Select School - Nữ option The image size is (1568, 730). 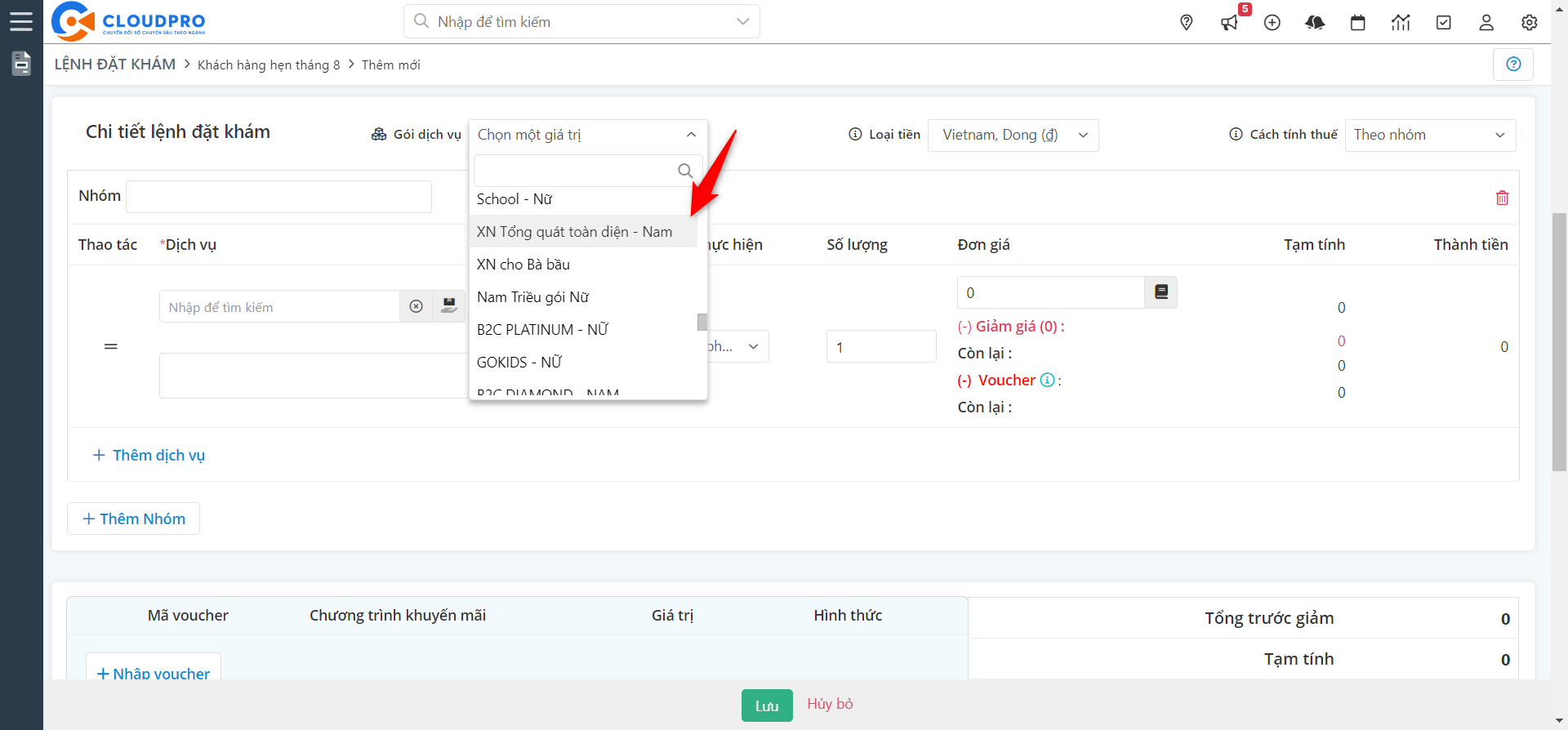[x=583, y=199]
